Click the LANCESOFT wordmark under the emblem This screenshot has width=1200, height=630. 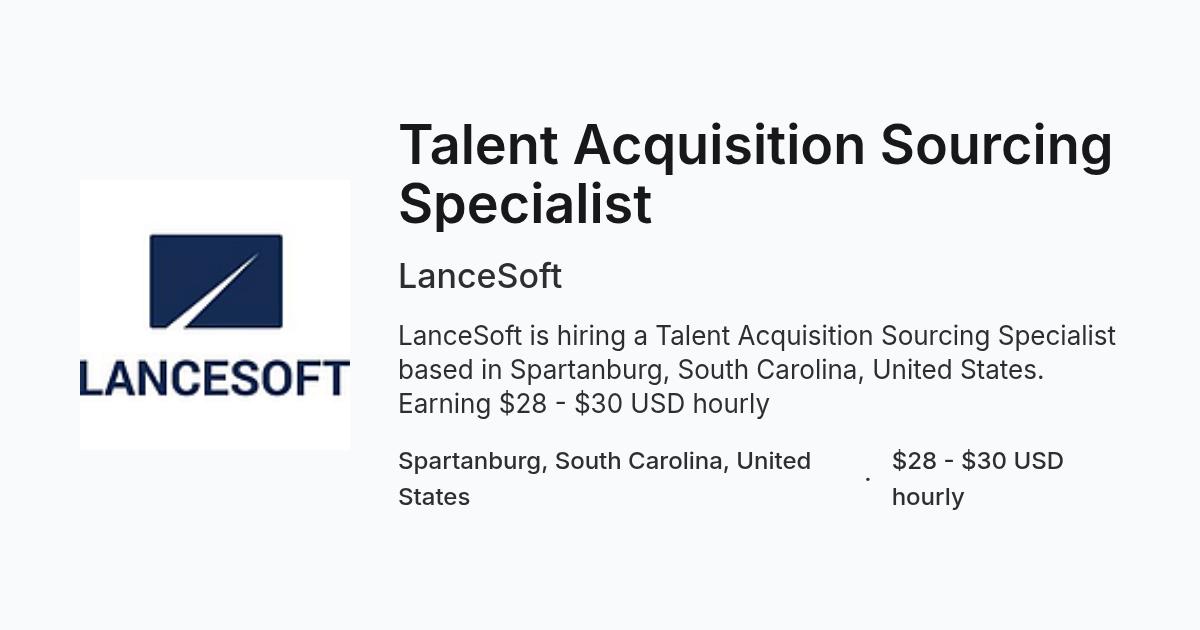215,379
